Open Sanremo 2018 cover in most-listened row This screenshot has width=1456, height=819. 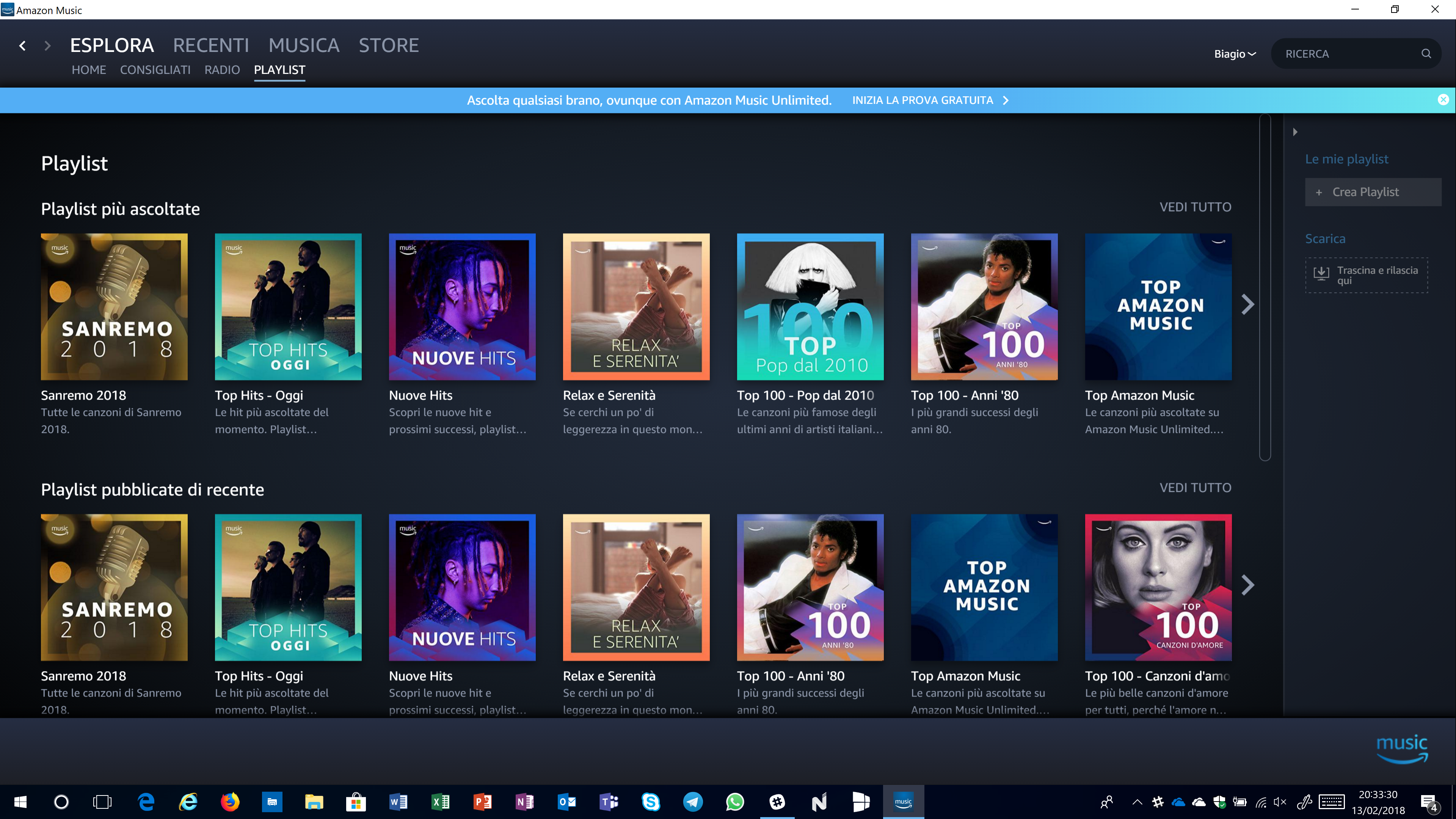[x=114, y=307]
